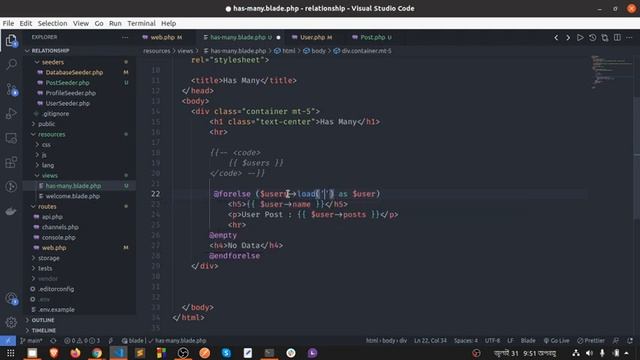This screenshot has height=360, width=640.
Task: Open .env.example file in explorer
Action: point(56,309)
